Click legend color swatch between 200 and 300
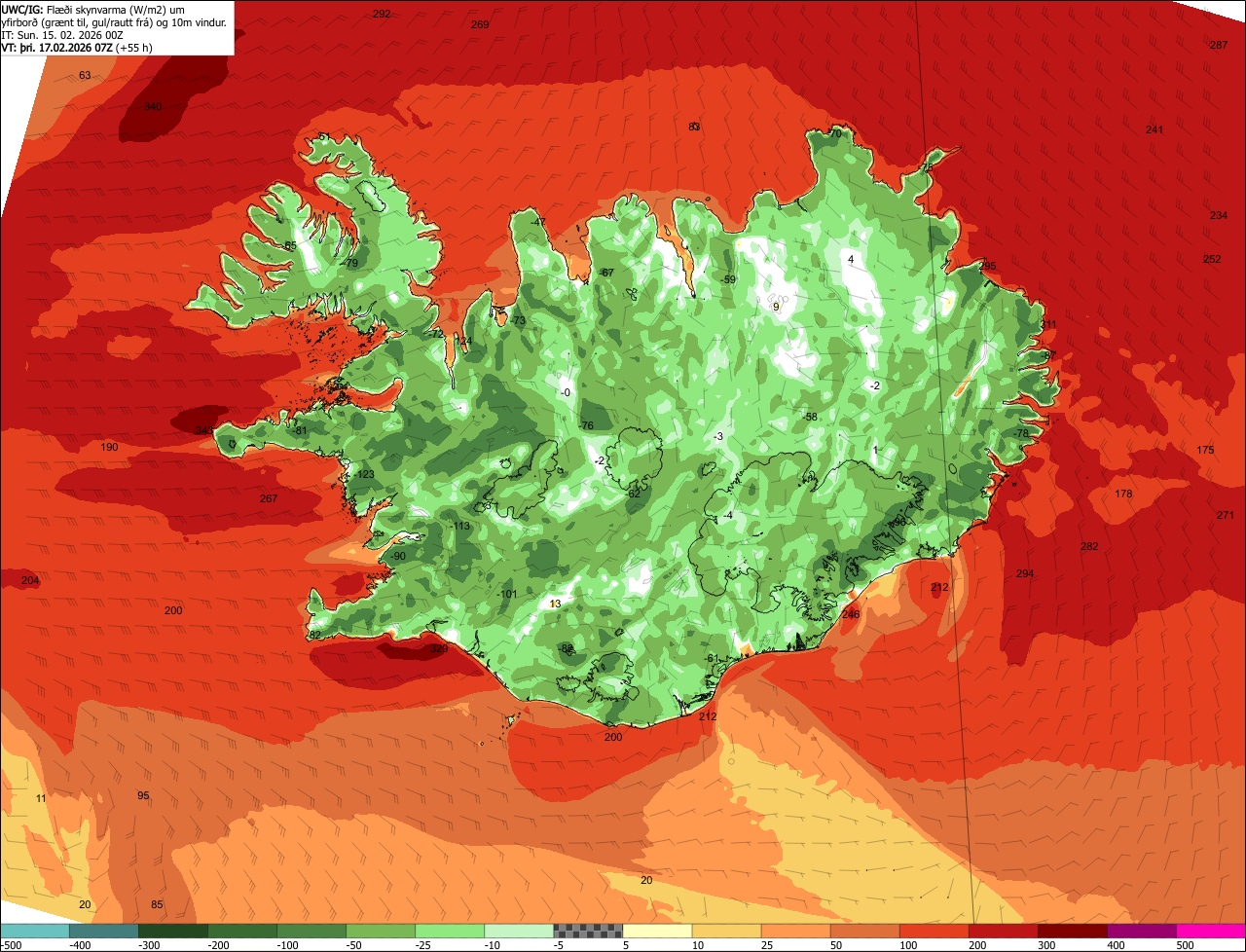The image size is (1246, 952). click(x=1003, y=931)
